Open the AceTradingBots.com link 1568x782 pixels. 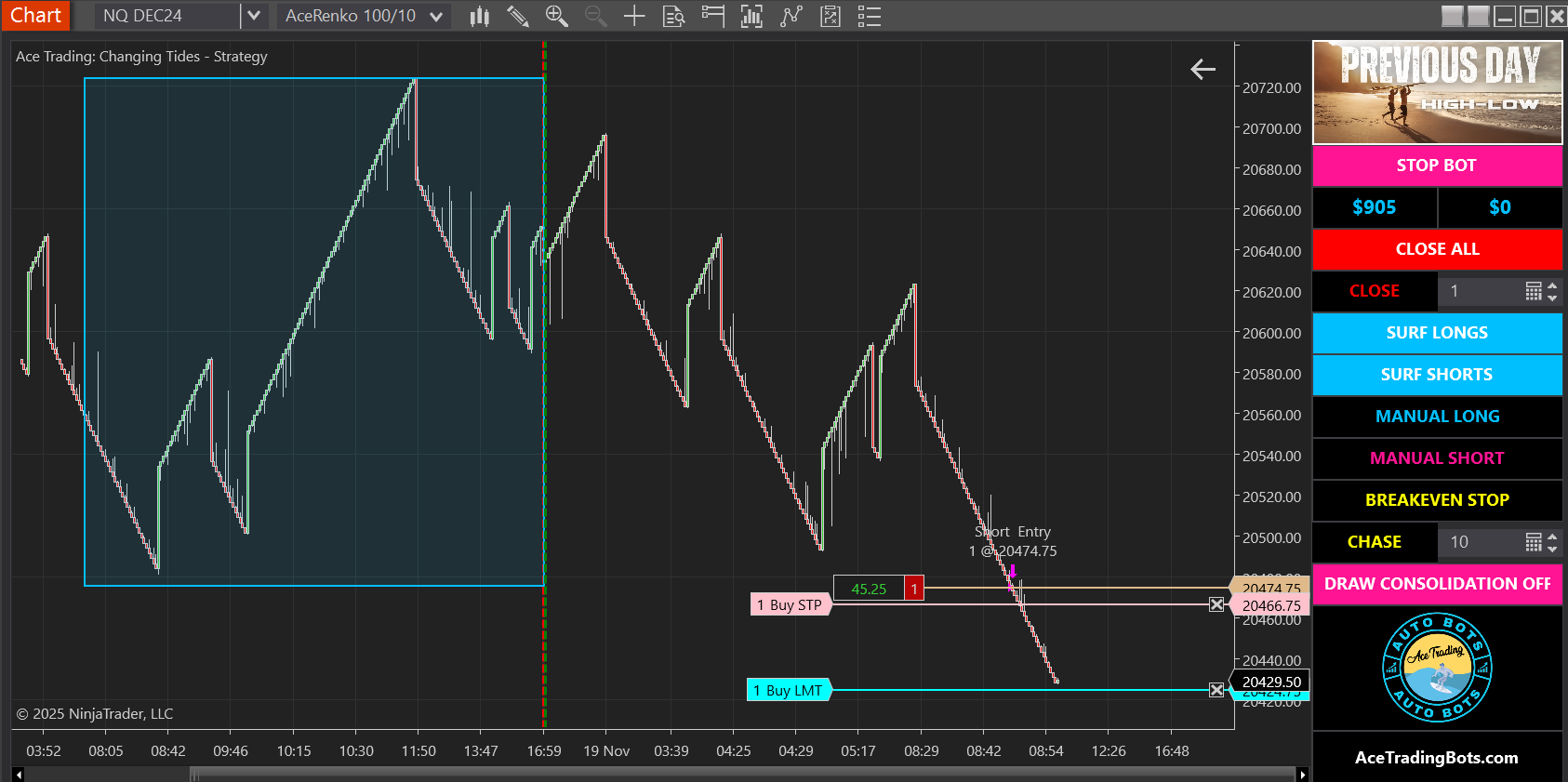click(x=1437, y=758)
